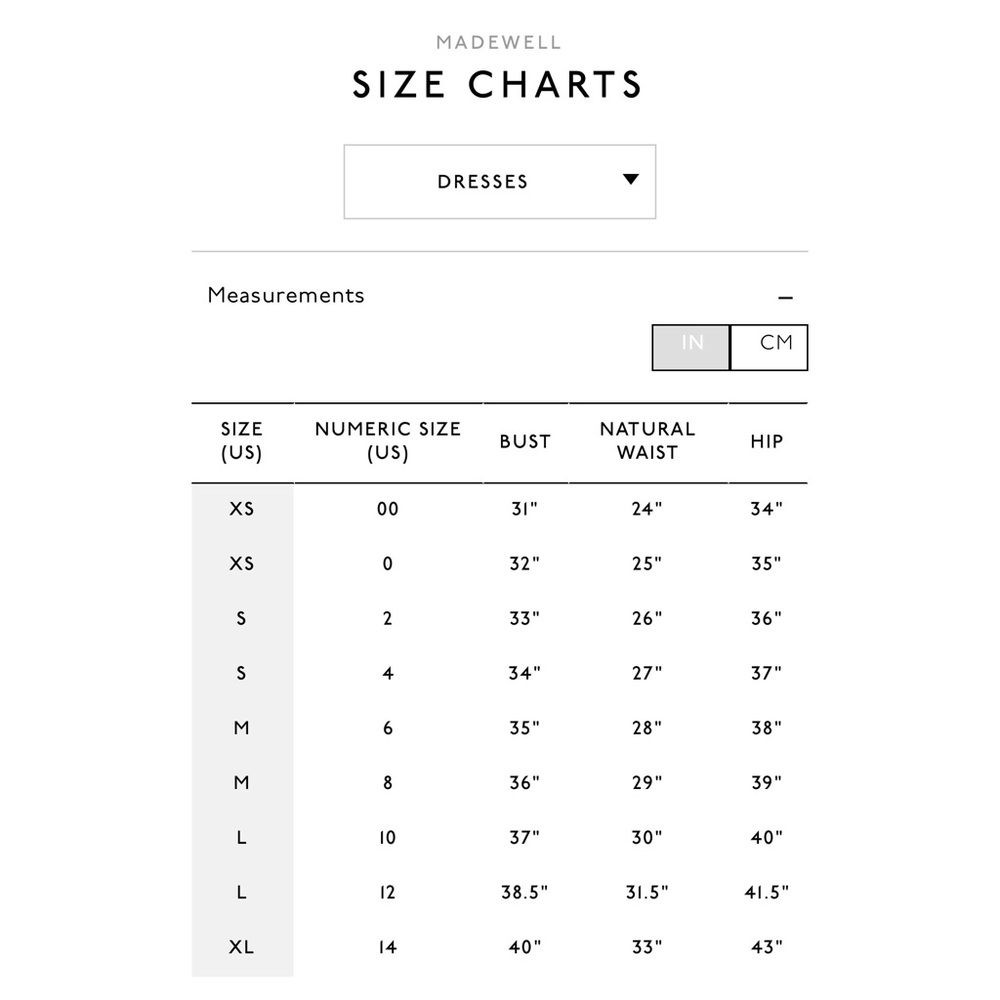The width and height of the screenshot is (1000, 1000).
Task: Select the XL size row label
Action: point(242,947)
